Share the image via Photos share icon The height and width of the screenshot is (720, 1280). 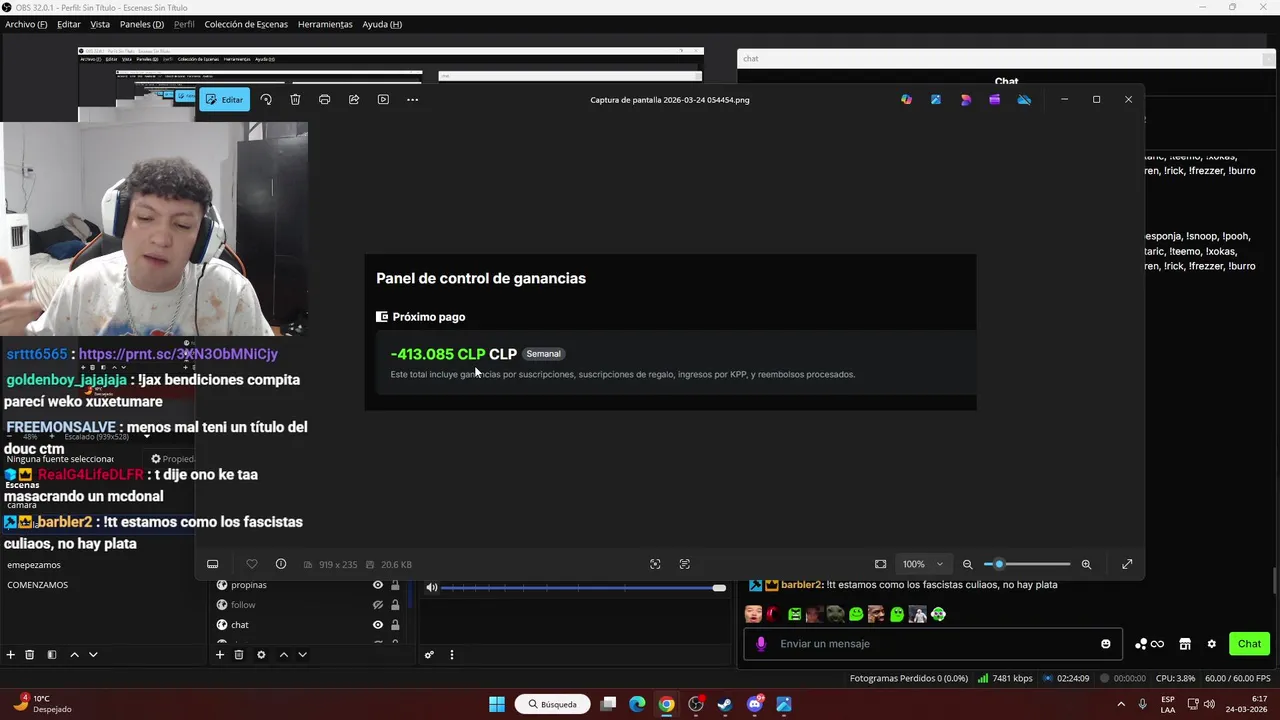[x=354, y=100]
